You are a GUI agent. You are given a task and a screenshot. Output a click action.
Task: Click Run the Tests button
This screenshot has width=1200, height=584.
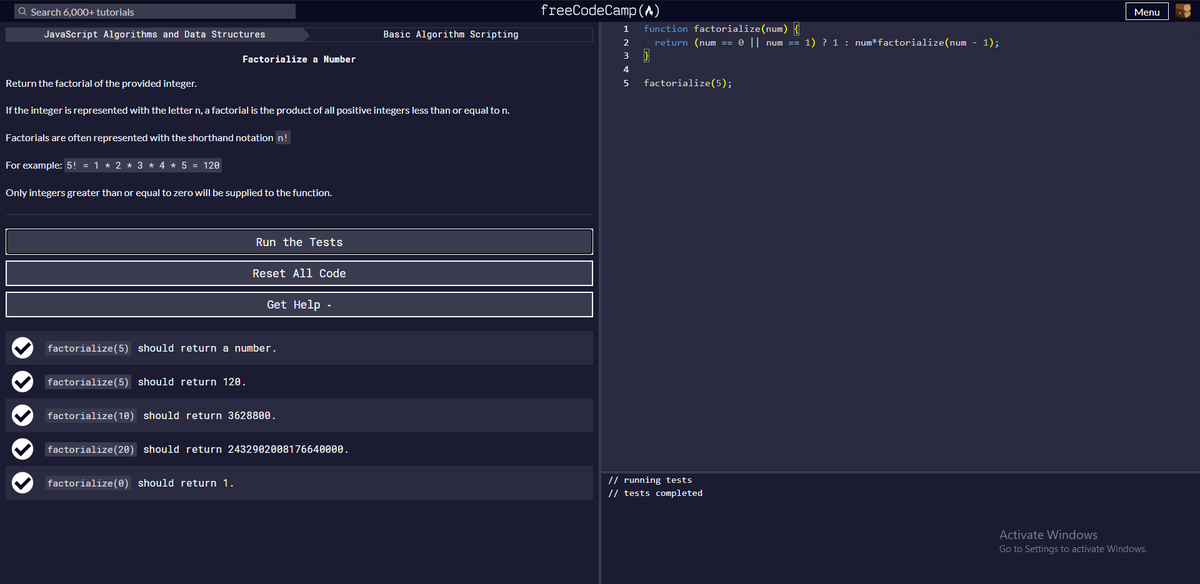click(x=299, y=242)
